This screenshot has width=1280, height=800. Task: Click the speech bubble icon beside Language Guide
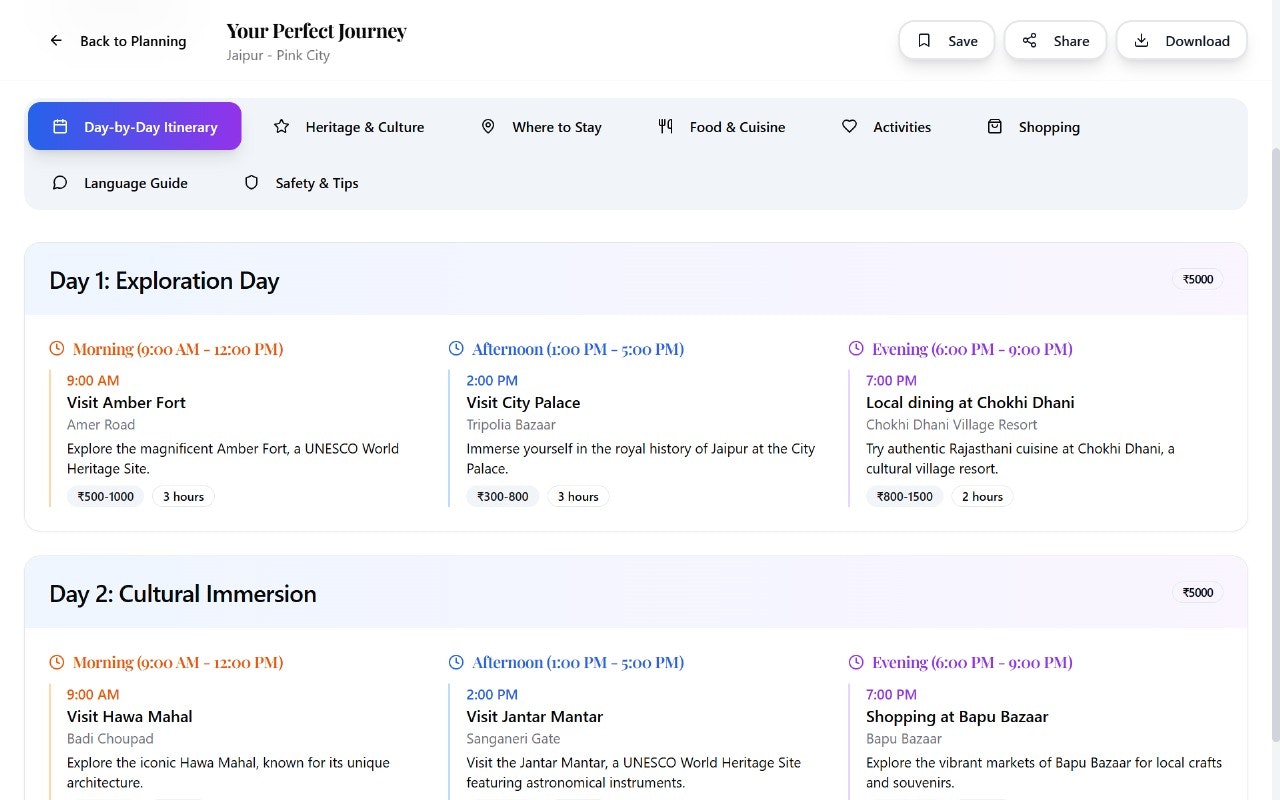pyautogui.click(x=60, y=183)
